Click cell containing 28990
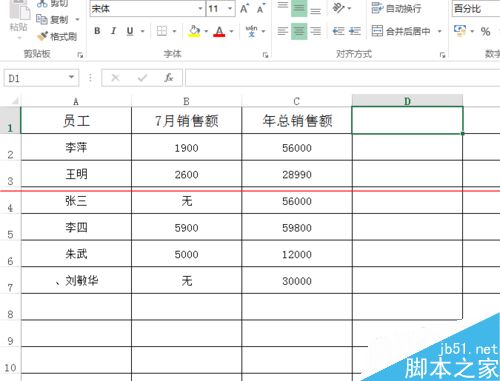Viewport: 500px width, 381px height. [297, 174]
